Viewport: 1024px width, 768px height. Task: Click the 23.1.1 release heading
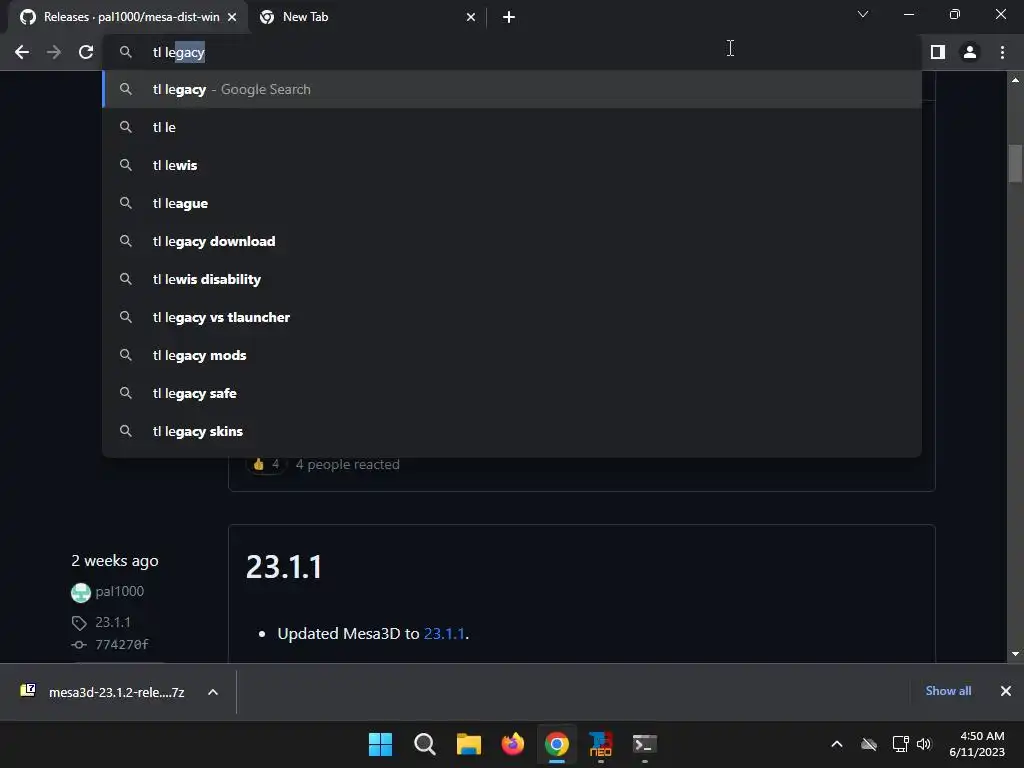click(x=283, y=567)
